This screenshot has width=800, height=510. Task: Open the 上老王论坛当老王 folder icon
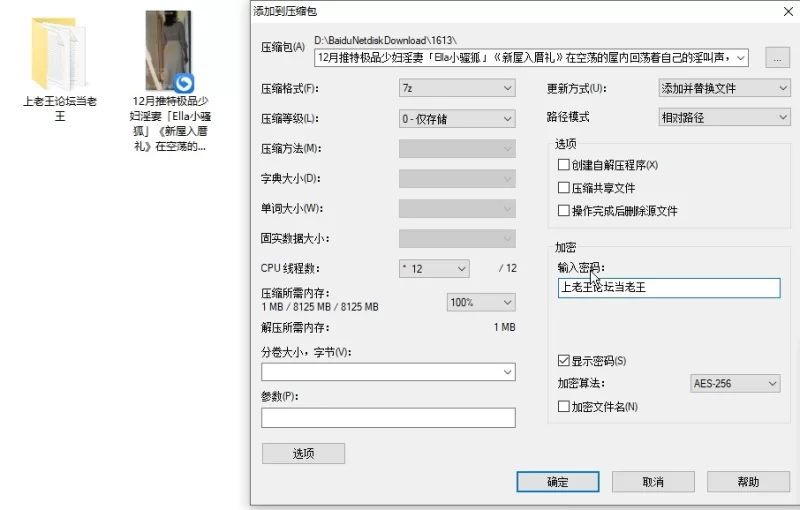click(59, 53)
